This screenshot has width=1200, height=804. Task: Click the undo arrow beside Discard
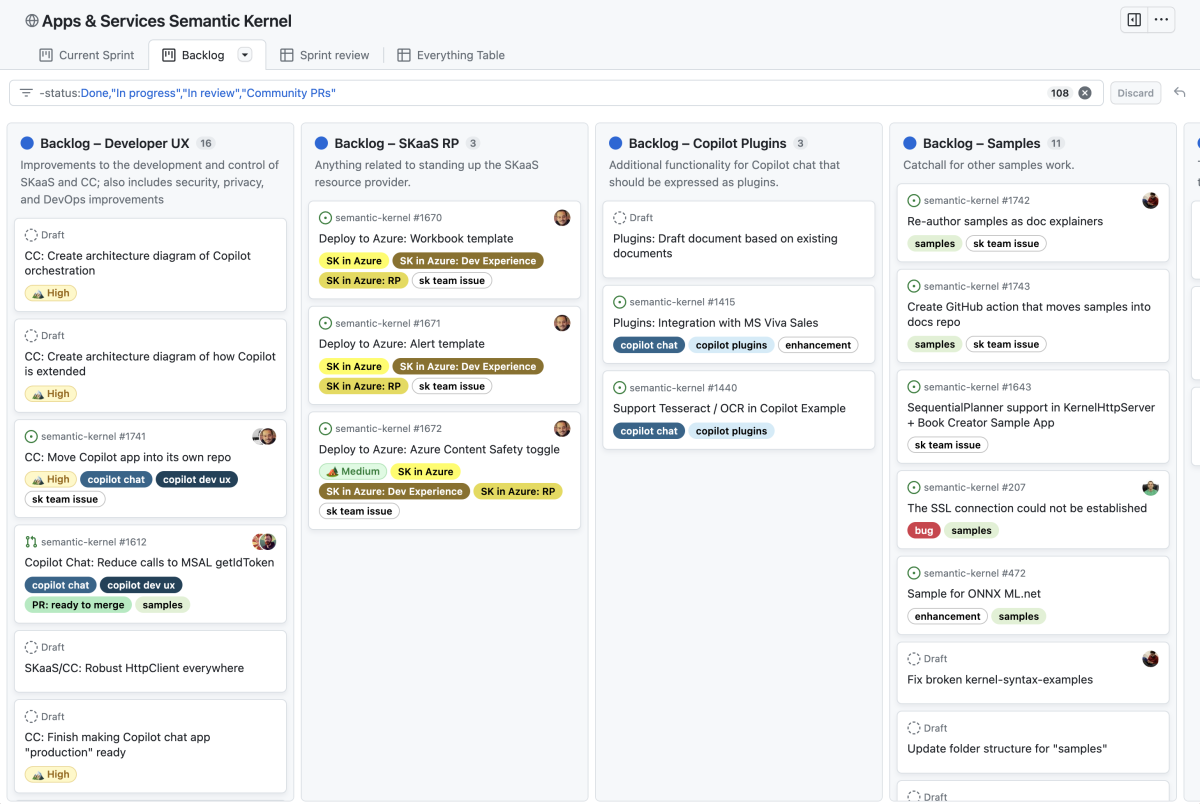pos(1180,93)
